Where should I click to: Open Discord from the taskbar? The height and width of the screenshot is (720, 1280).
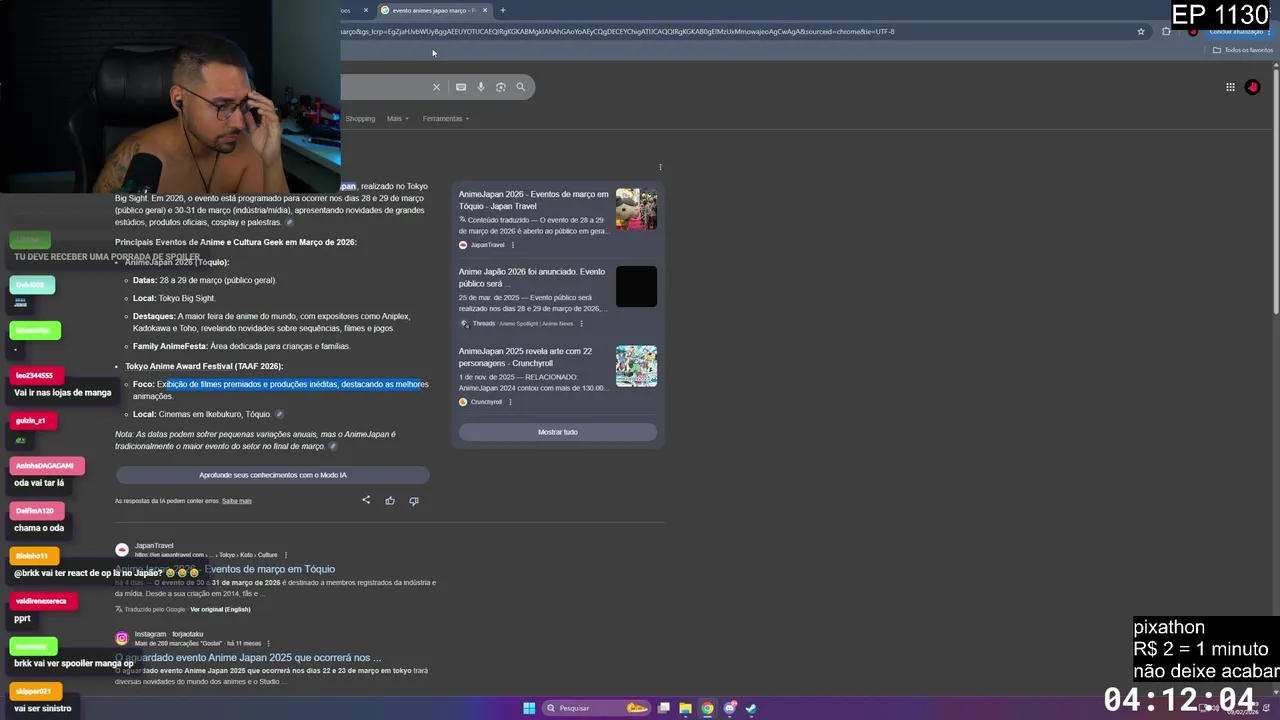coord(730,708)
